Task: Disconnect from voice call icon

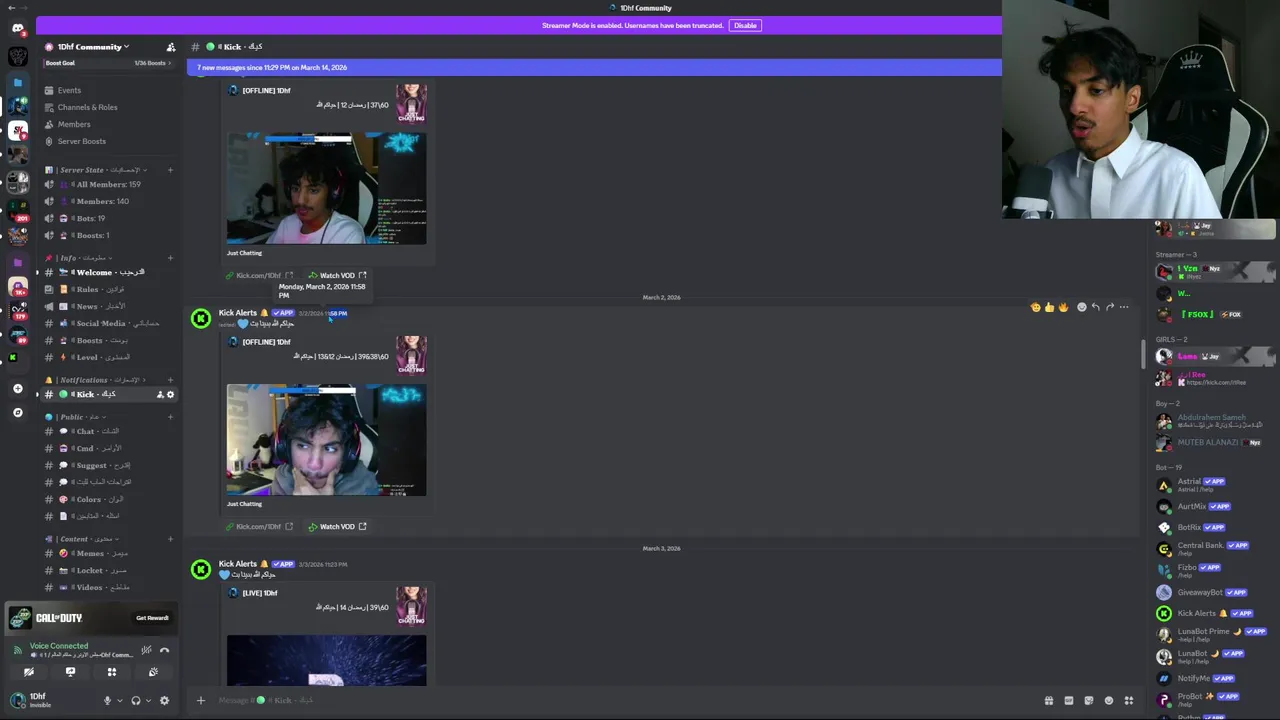Action: [x=165, y=650]
